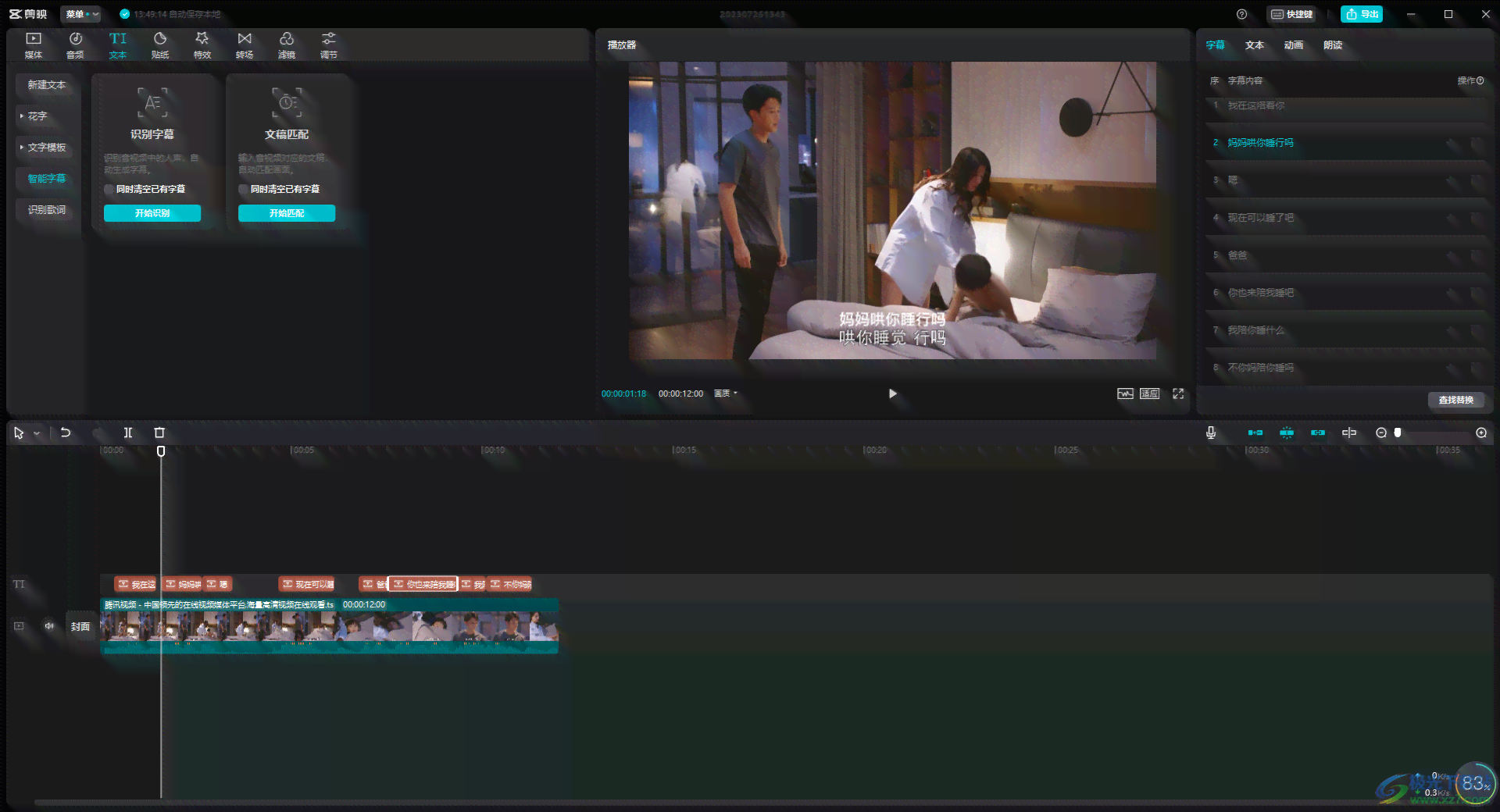
Task: Click the timeline zoom slider handle
Action: [1398, 433]
